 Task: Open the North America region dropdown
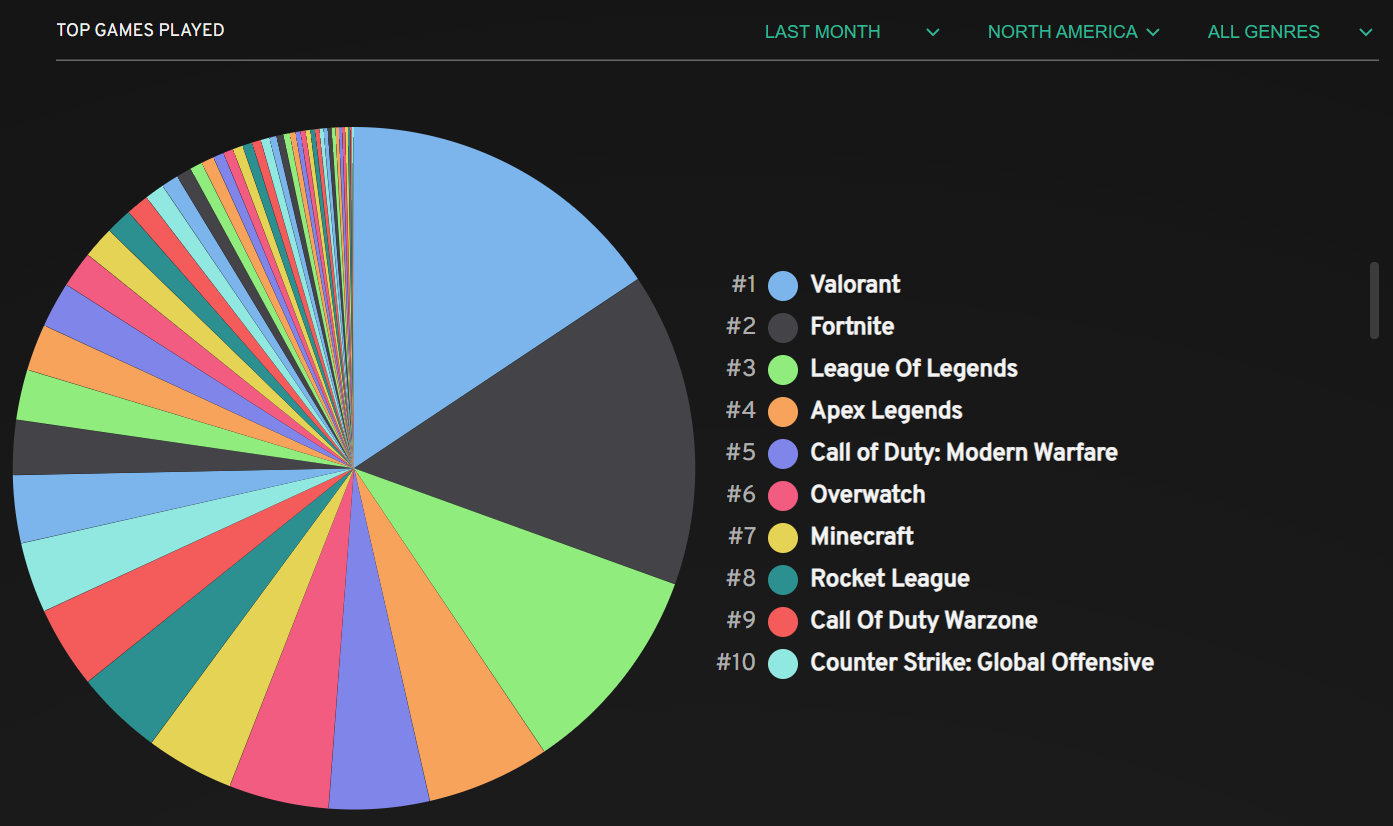(1073, 32)
